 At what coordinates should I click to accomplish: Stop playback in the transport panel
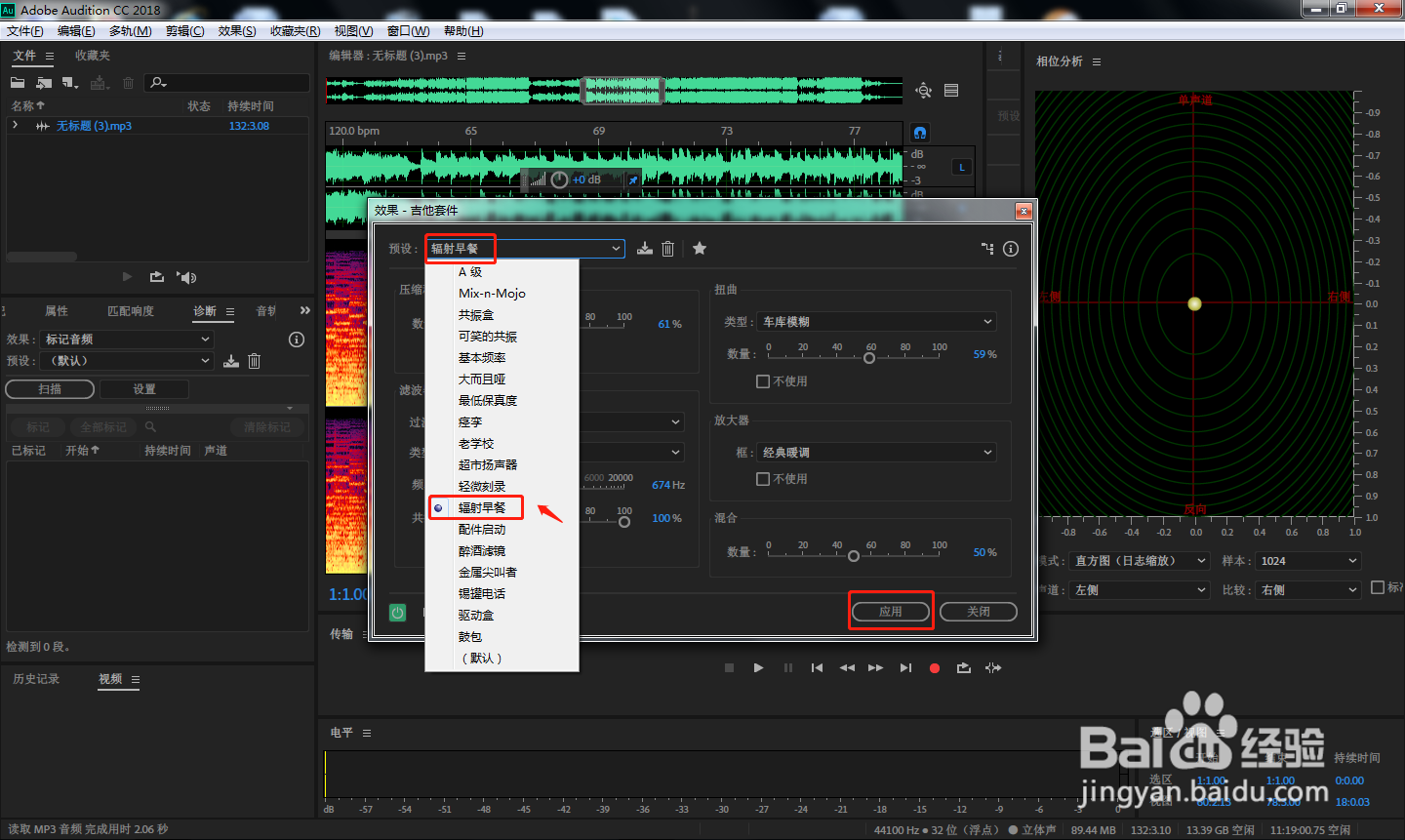pos(729,668)
